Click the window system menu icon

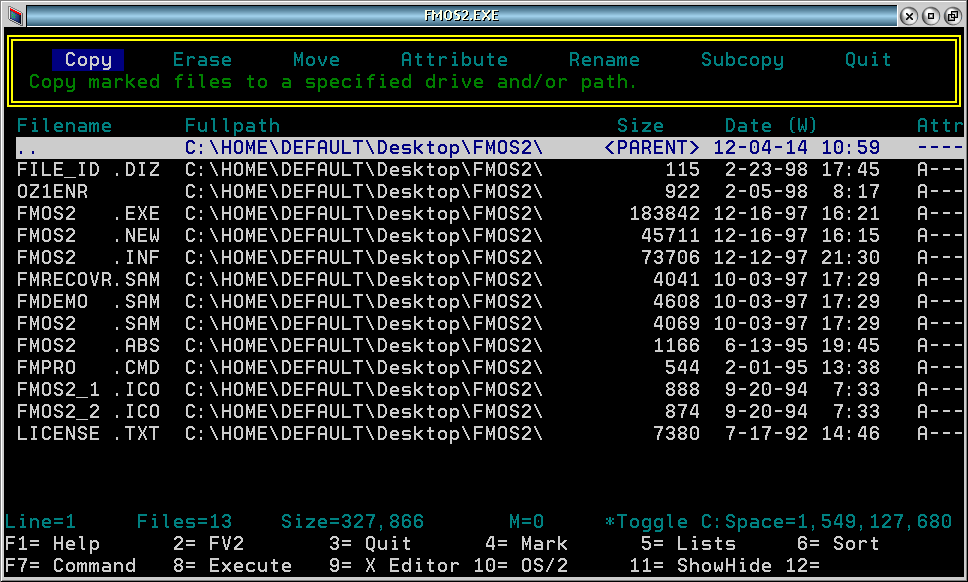tap(15, 15)
